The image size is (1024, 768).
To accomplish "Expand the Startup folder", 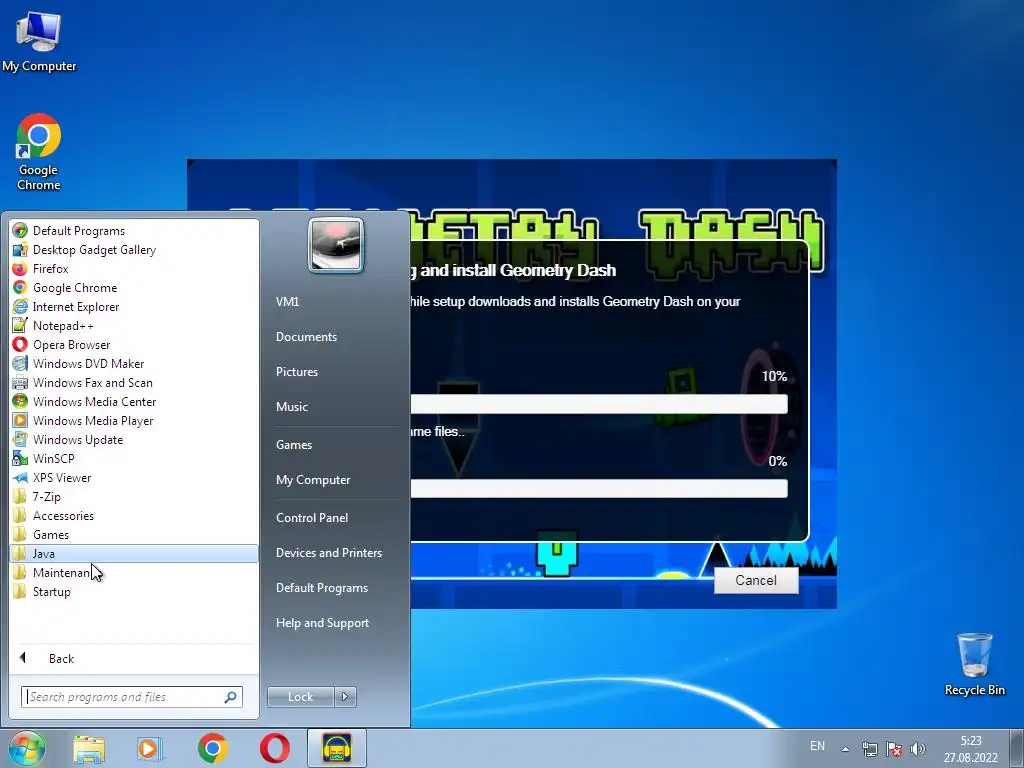I will (x=134, y=591).
